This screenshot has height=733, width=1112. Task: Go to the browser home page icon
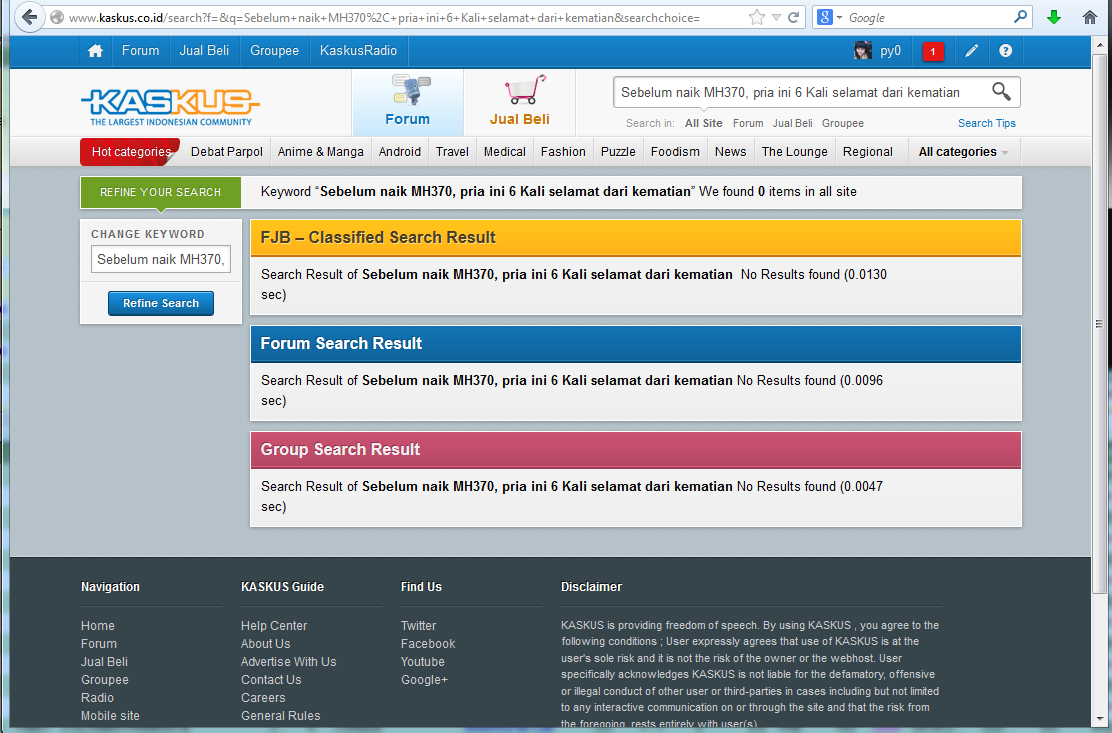pos(1090,17)
